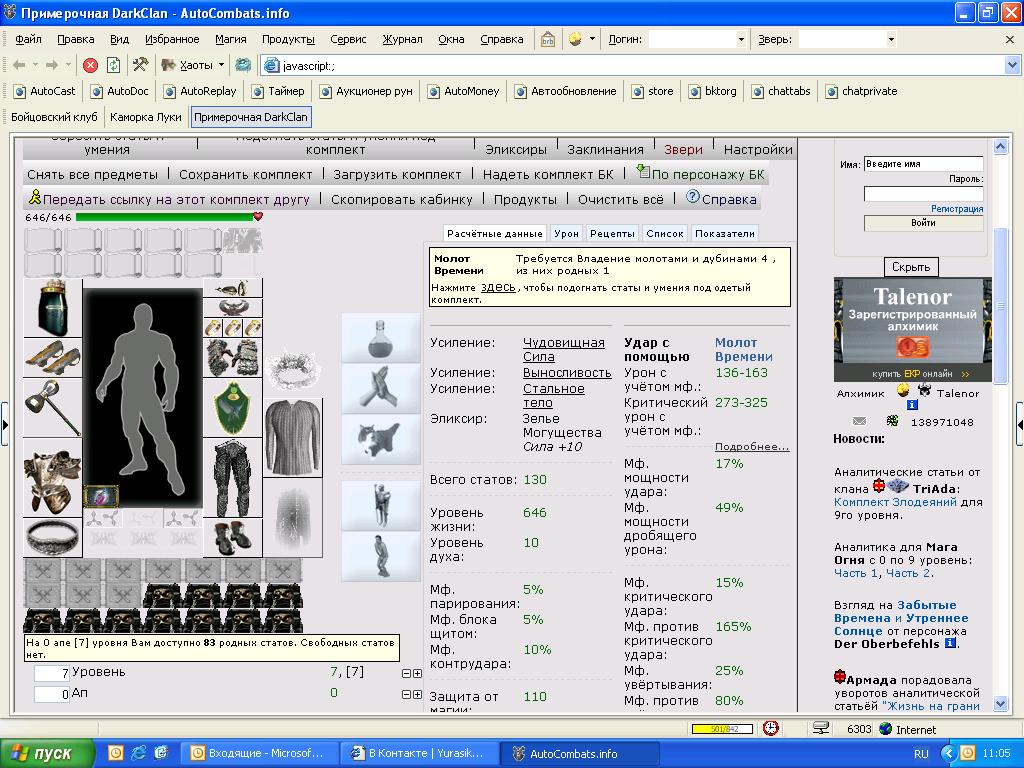Expand dropdown next to smiley icon

pyautogui.click(x=592, y=39)
